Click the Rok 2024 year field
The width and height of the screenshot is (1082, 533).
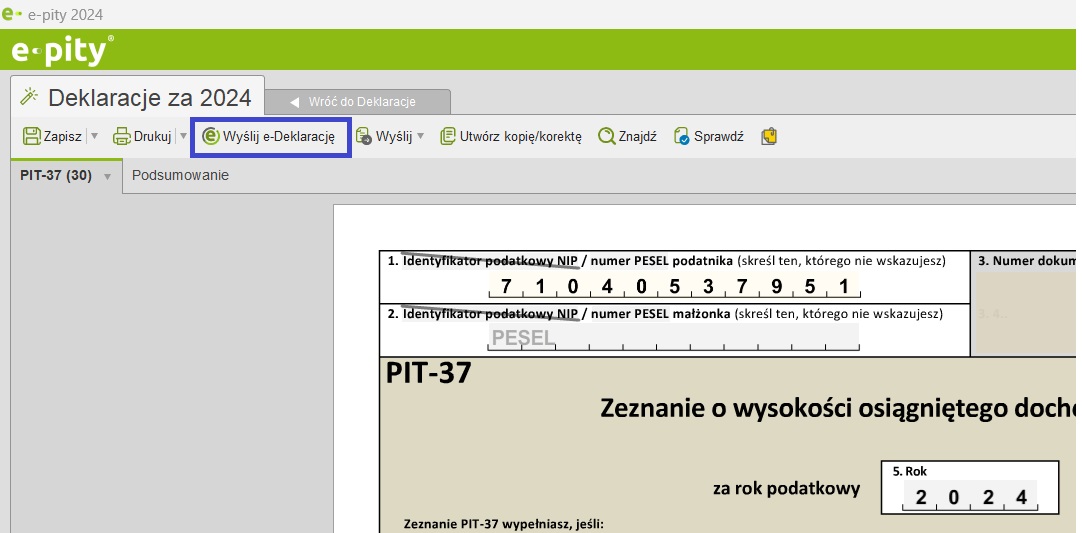969,497
